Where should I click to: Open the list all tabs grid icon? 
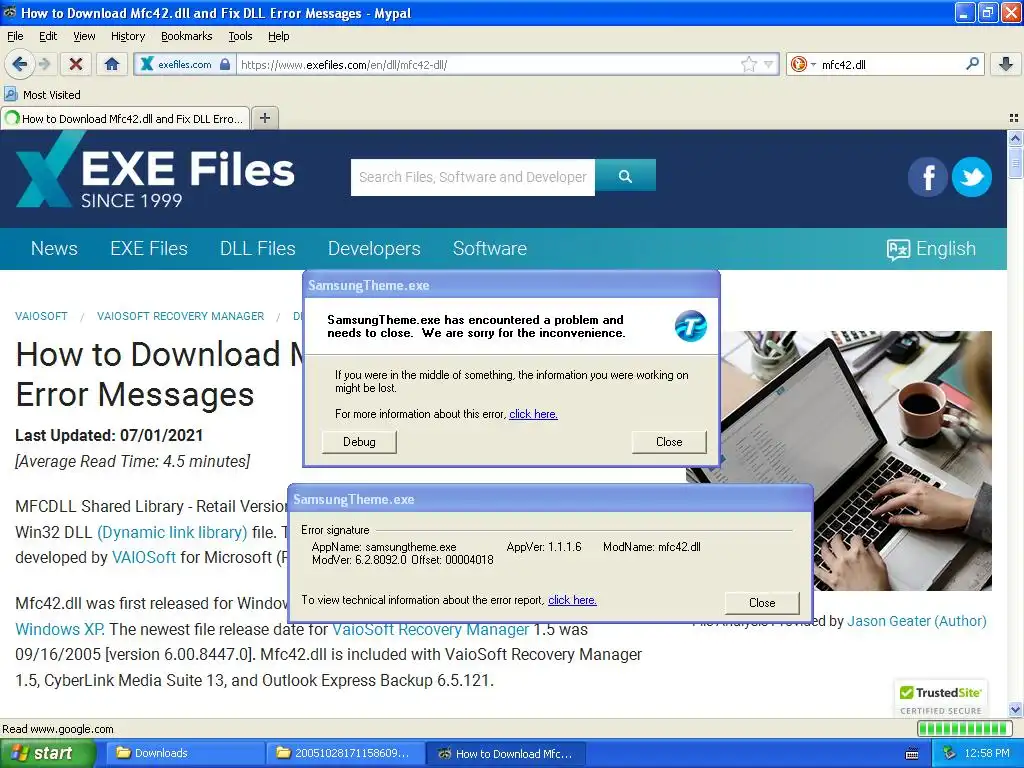(1014, 118)
